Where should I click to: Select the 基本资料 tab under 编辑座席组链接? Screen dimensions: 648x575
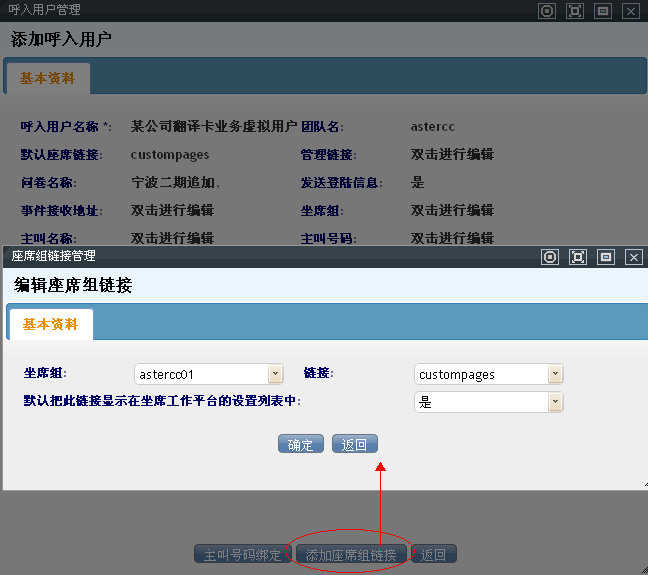tap(50, 325)
